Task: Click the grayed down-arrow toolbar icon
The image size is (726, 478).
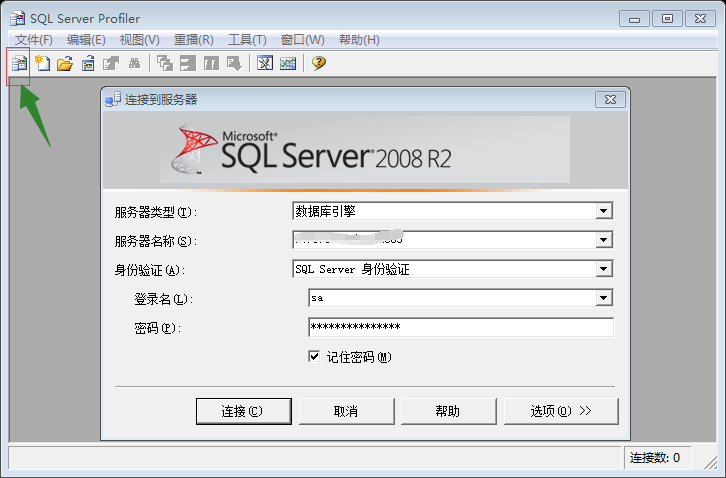Action: click(234, 63)
